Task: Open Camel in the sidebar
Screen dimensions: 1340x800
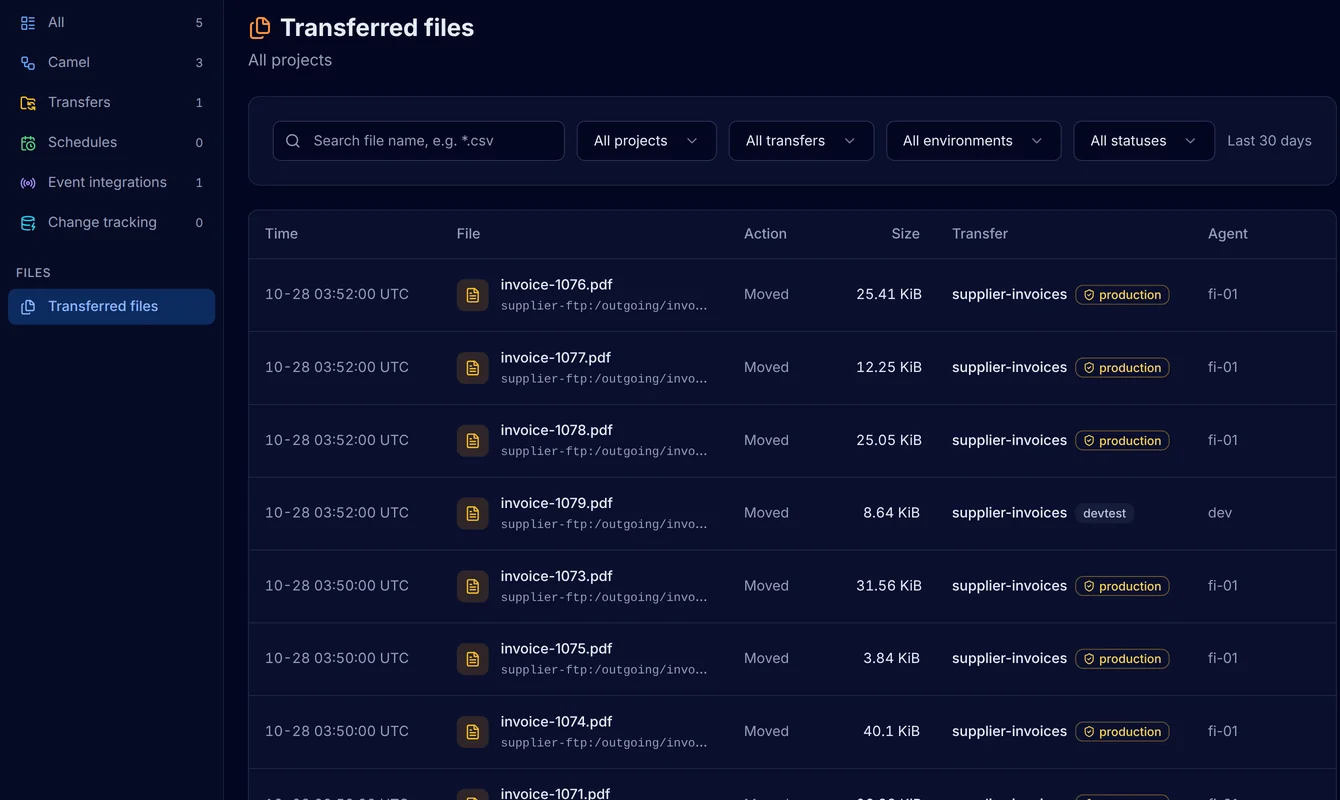Action: point(111,62)
